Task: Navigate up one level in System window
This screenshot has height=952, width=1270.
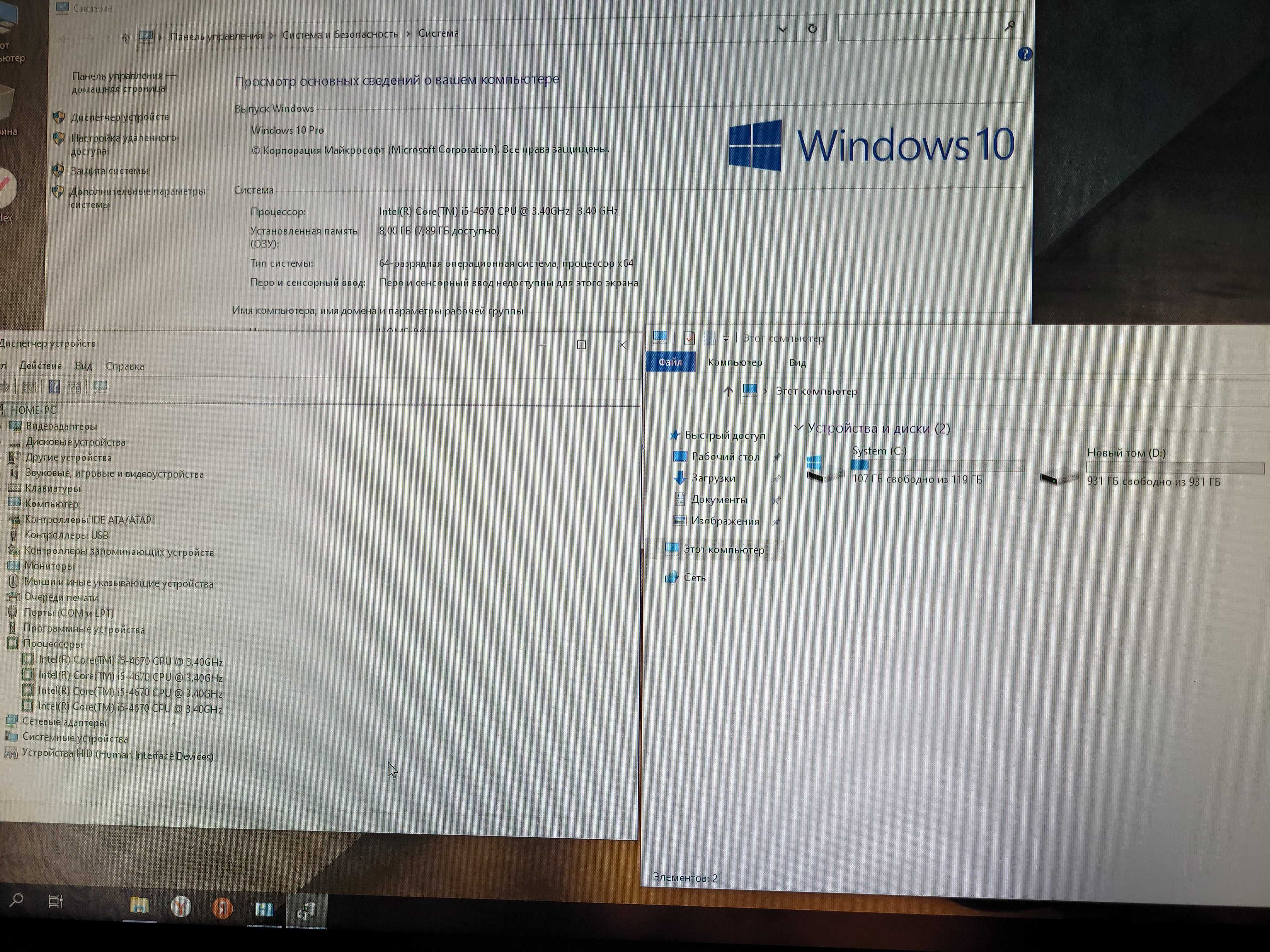Action: [x=125, y=38]
